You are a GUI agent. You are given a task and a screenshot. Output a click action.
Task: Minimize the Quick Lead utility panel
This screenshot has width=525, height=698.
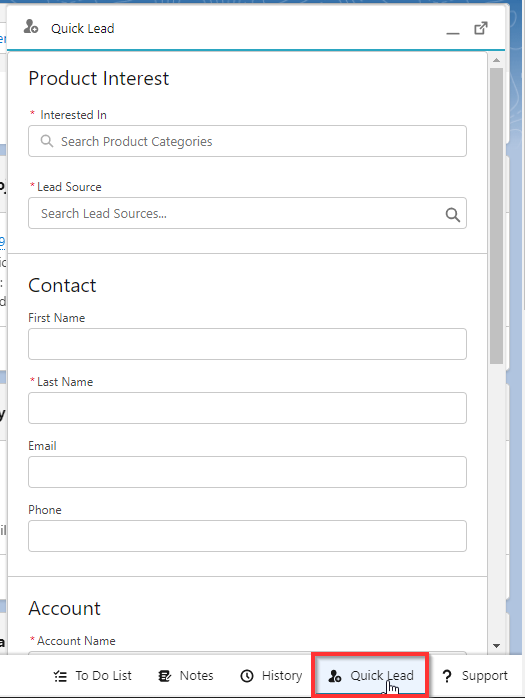click(x=453, y=29)
